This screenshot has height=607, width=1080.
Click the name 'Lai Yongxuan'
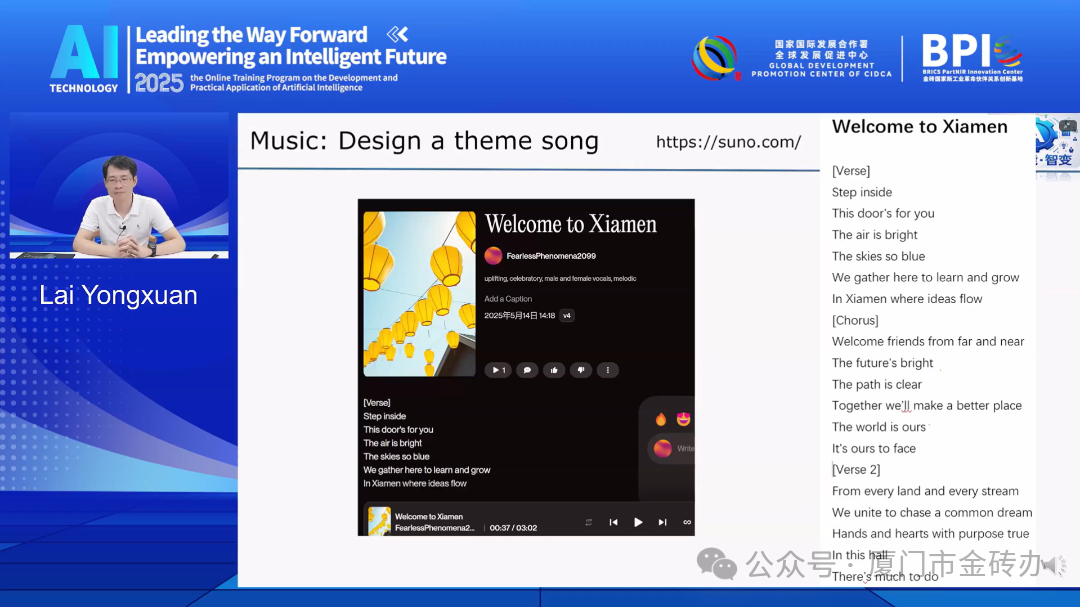tap(118, 296)
